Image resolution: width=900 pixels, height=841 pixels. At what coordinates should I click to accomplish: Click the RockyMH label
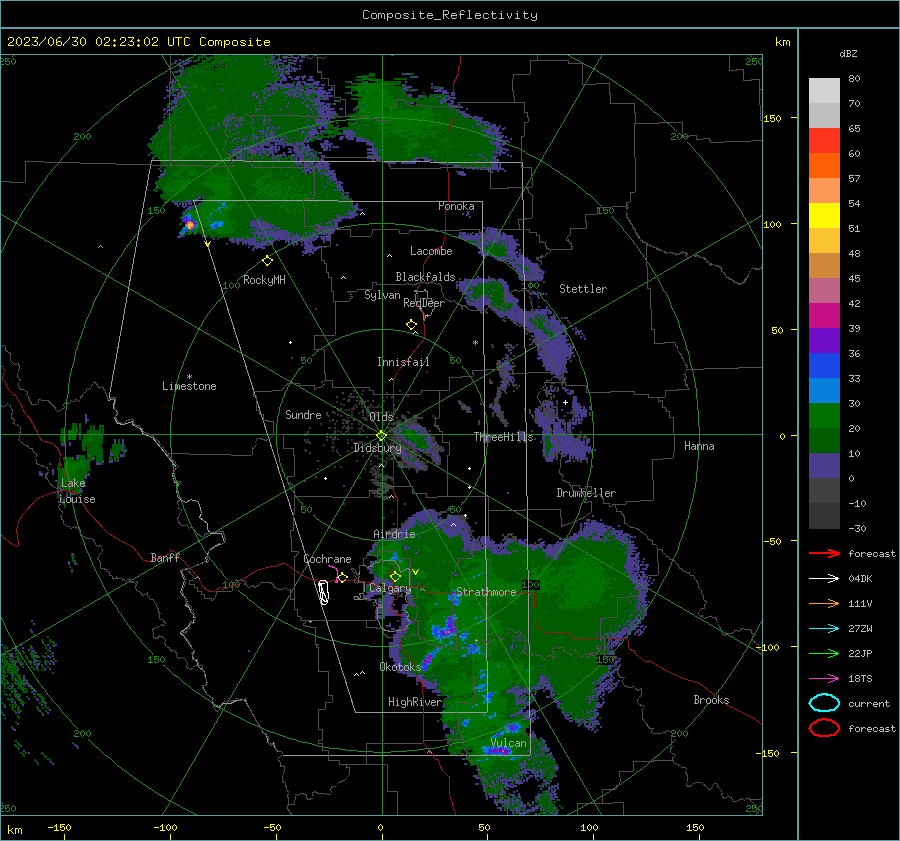click(264, 280)
